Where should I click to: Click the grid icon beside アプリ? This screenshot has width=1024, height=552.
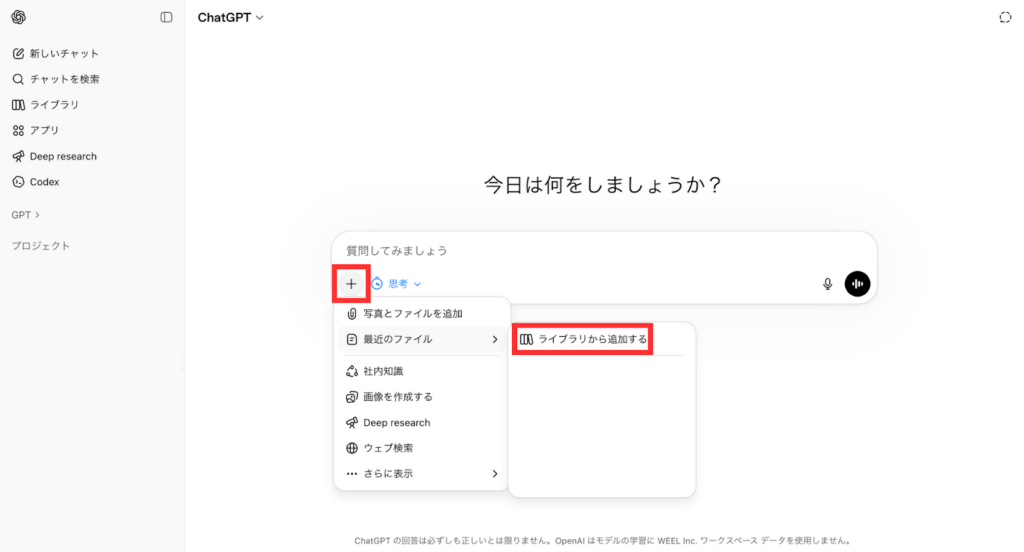click(18, 131)
